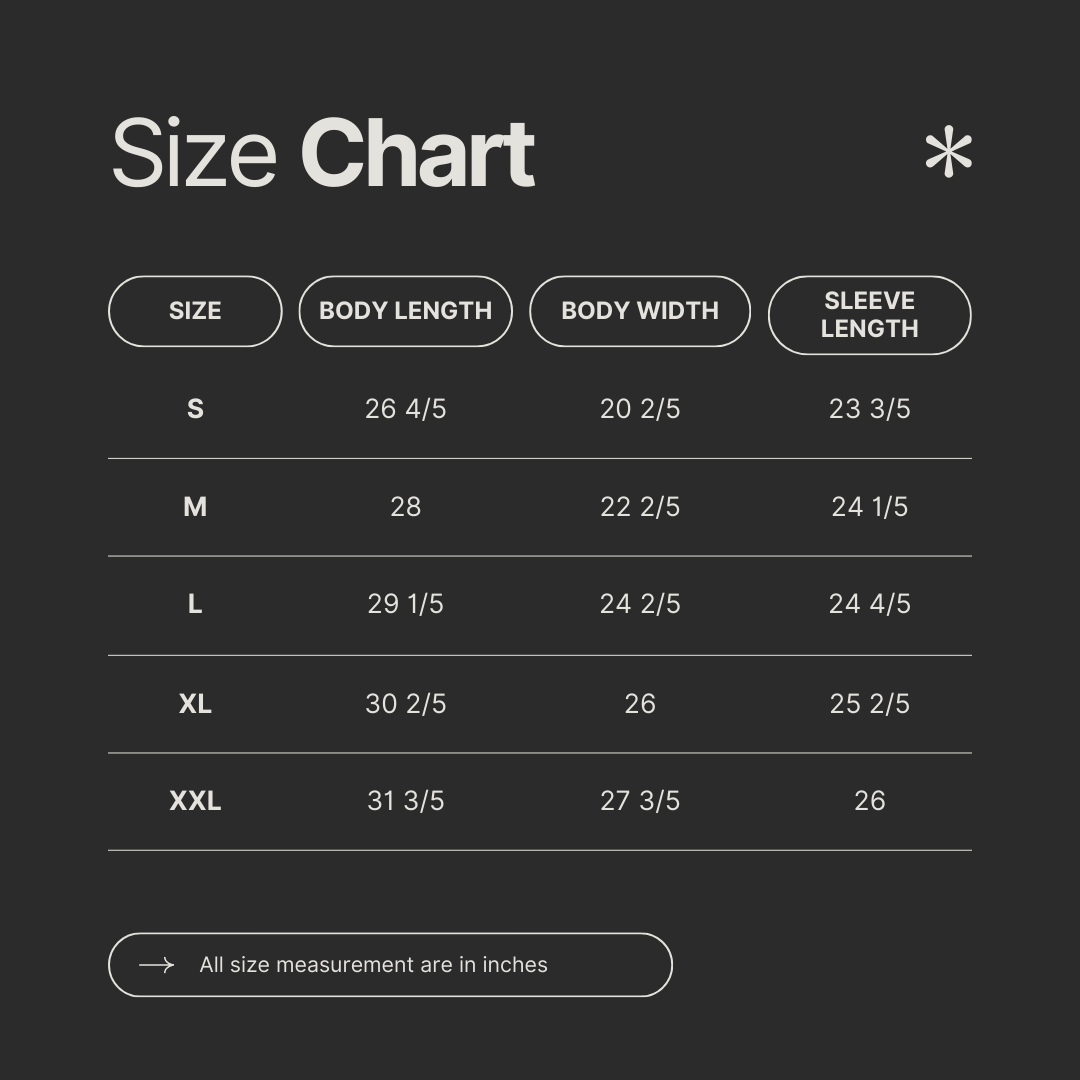Click the BODY WIDTH header pill
Screen dimensions: 1080x1080
[639, 311]
